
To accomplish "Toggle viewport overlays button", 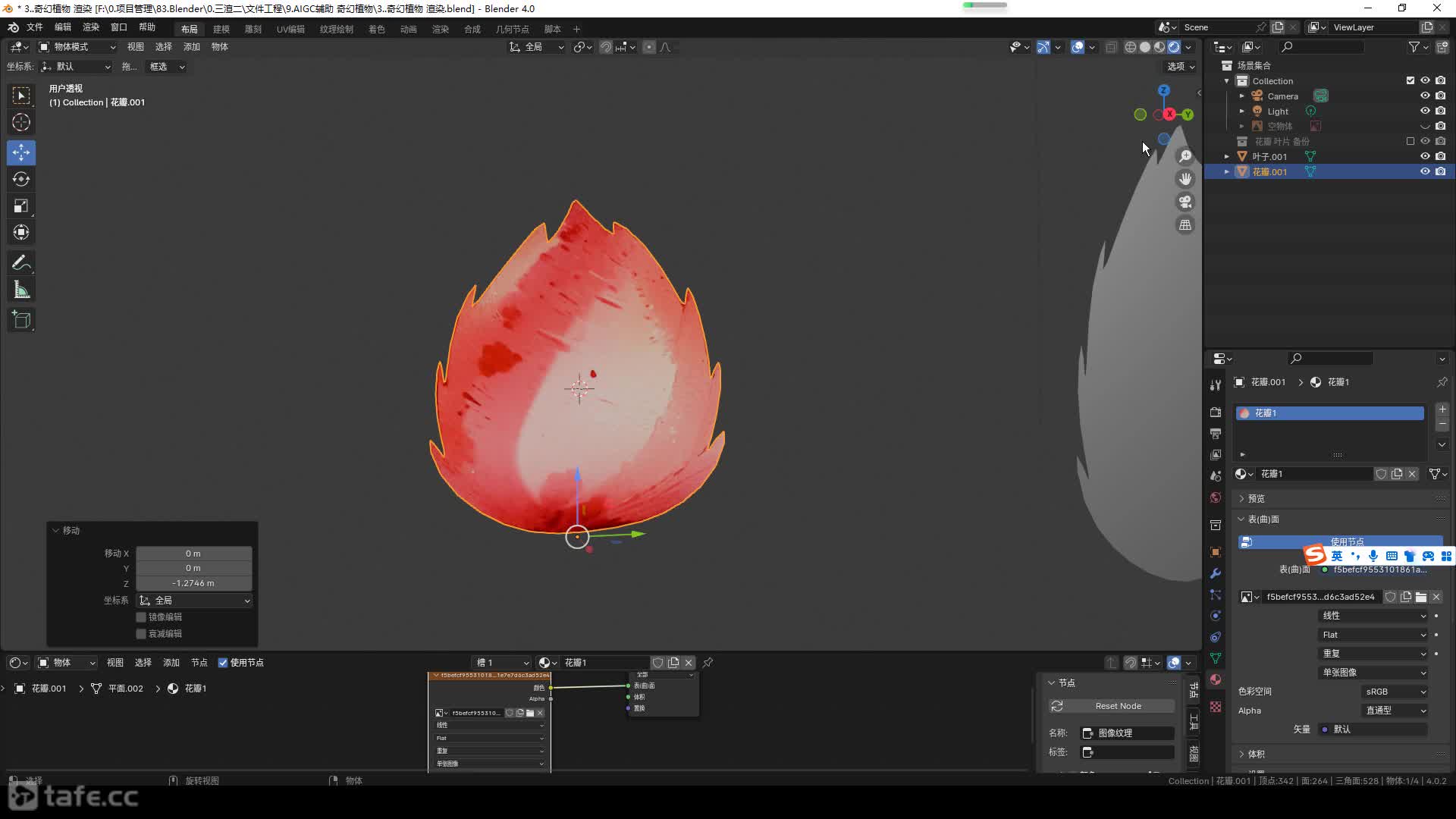I will [1078, 47].
